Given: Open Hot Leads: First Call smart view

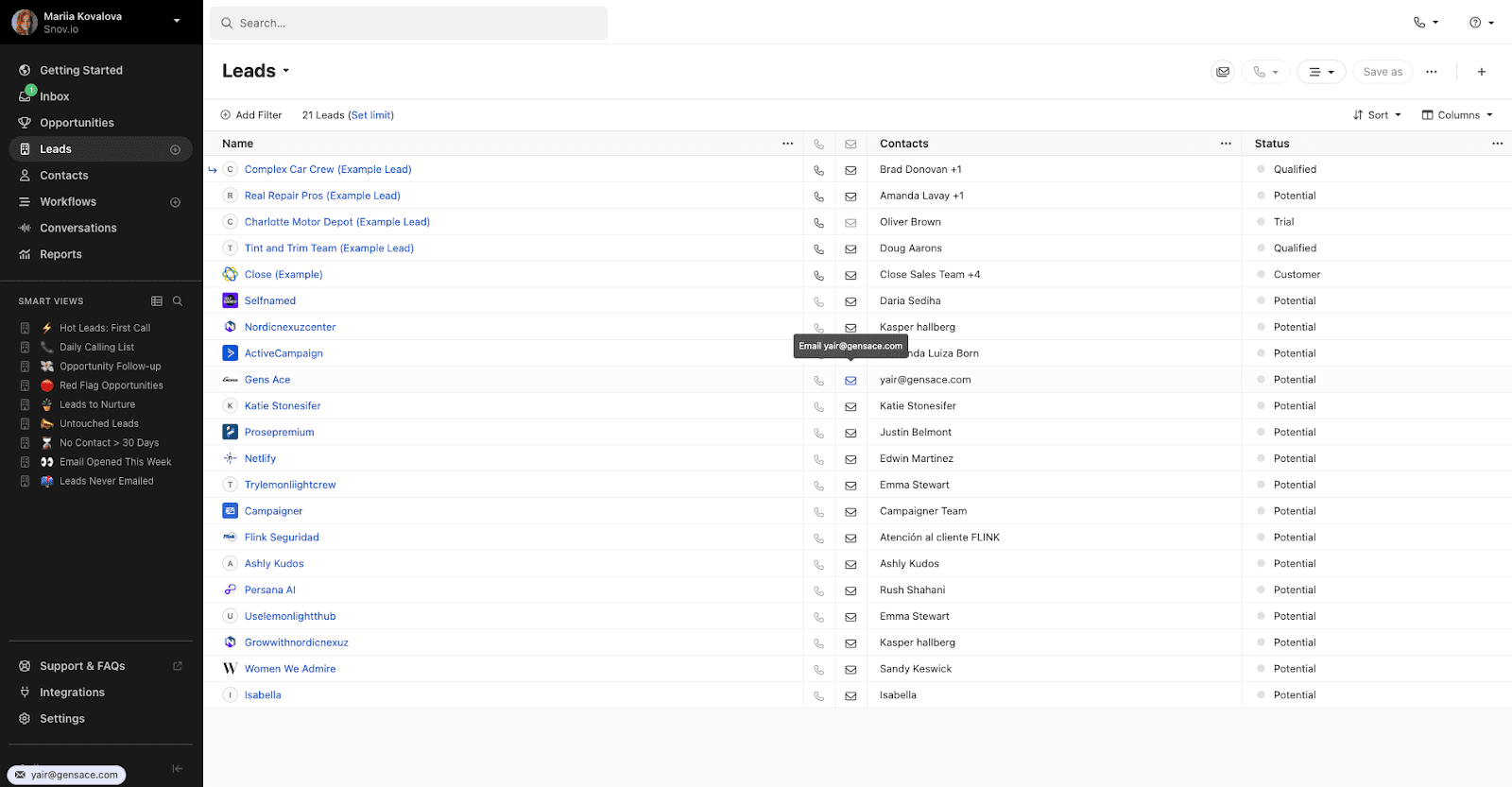Looking at the screenshot, I should coord(105,328).
